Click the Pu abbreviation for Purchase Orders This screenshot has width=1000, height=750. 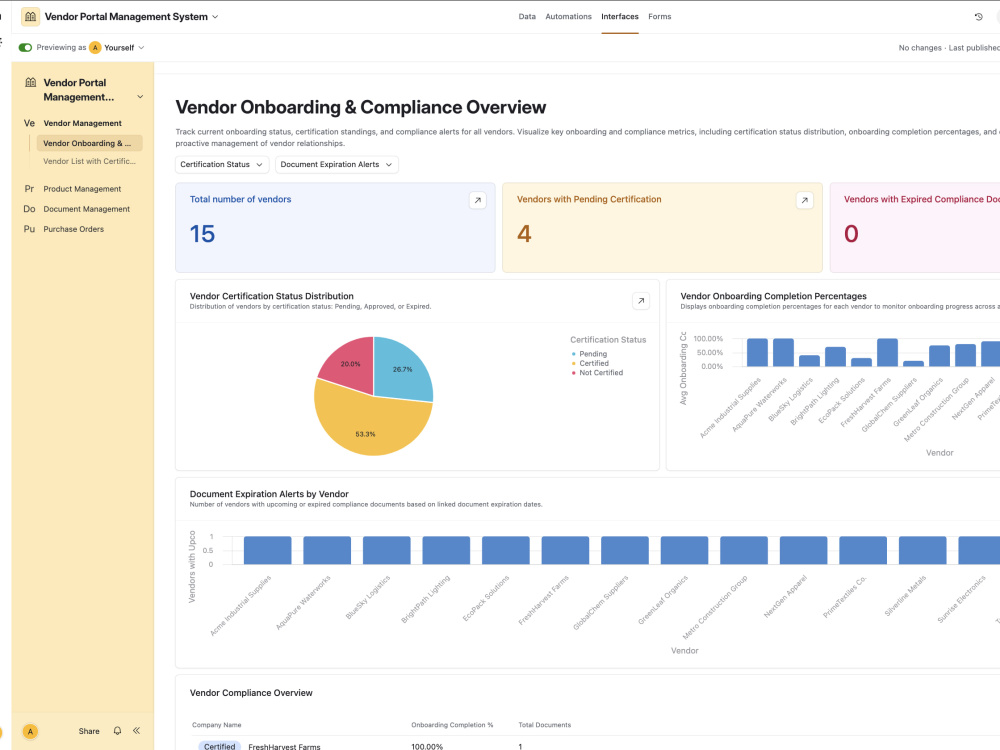[x=29, y=229]
